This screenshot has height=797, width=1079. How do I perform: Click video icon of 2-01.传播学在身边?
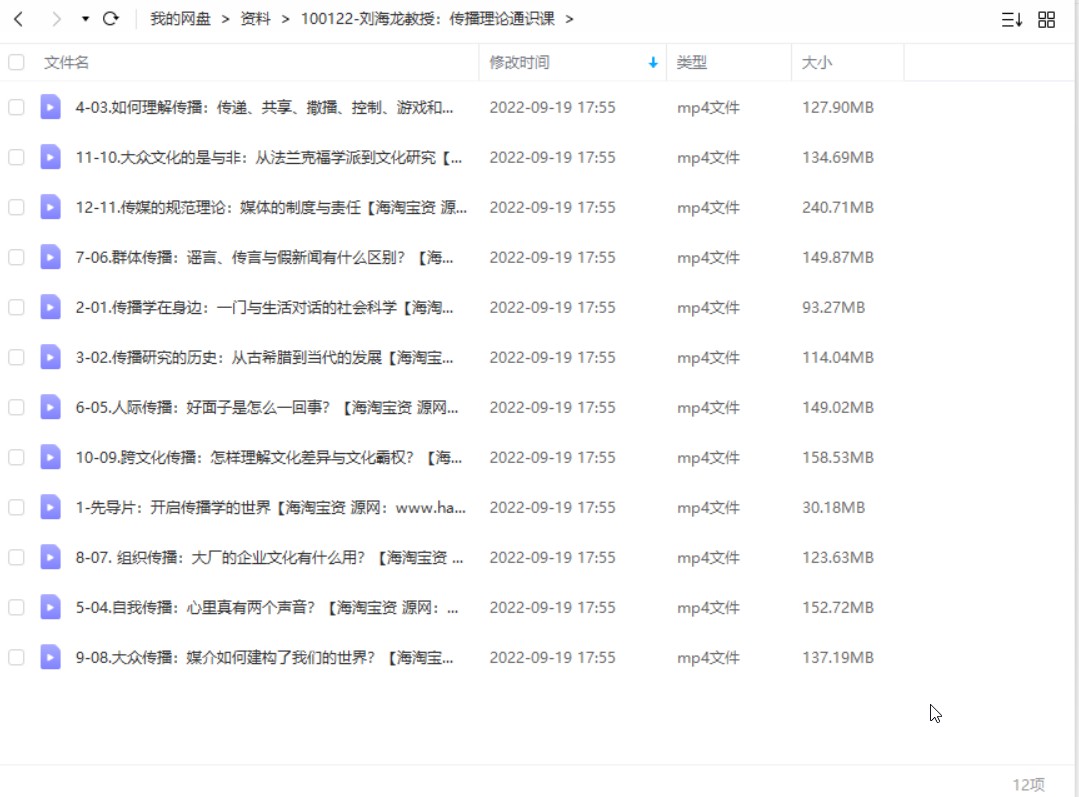click(50, 308)
